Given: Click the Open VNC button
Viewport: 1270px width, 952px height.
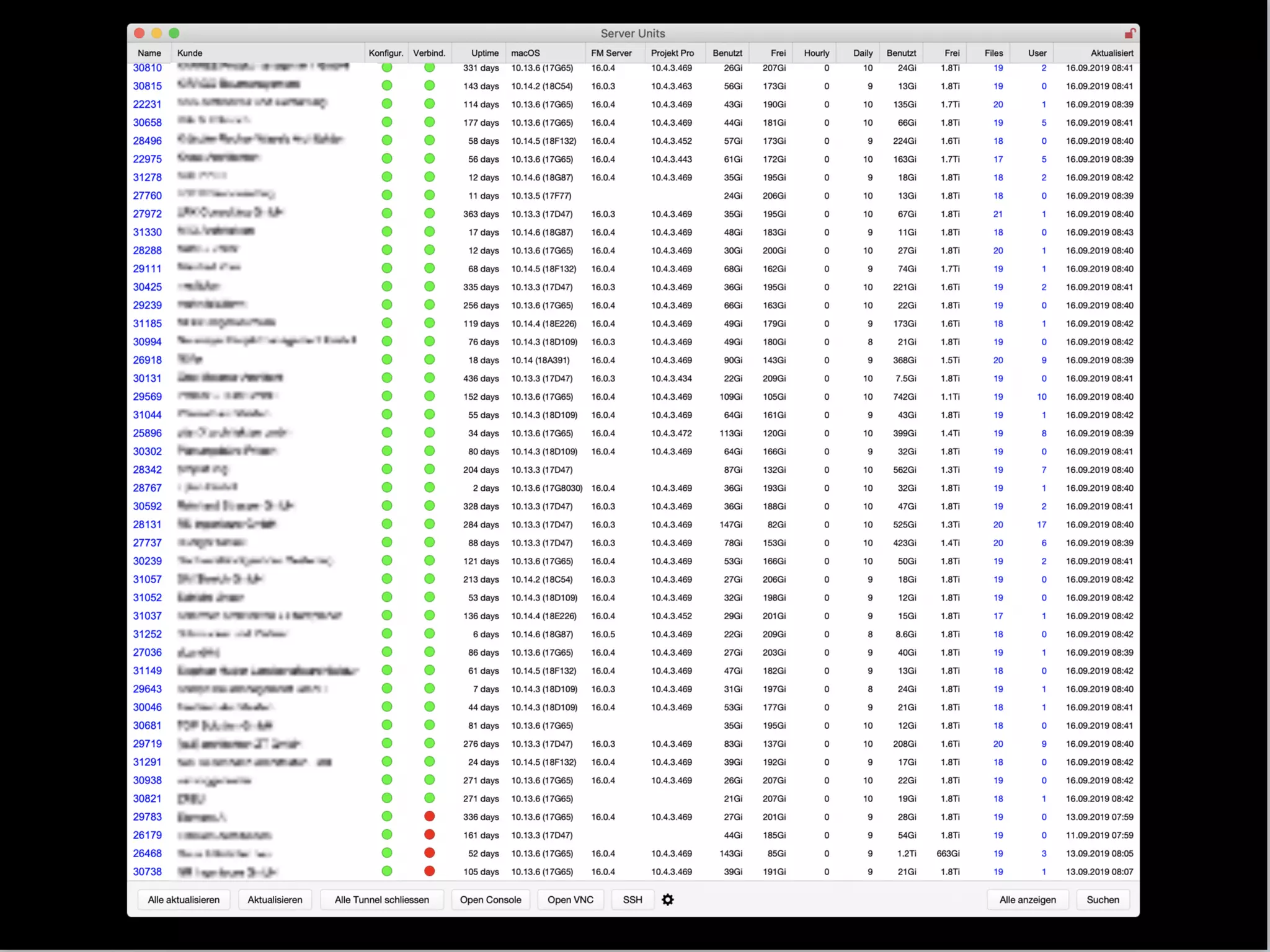Looking at the screenshot, I should coord(570,899).
